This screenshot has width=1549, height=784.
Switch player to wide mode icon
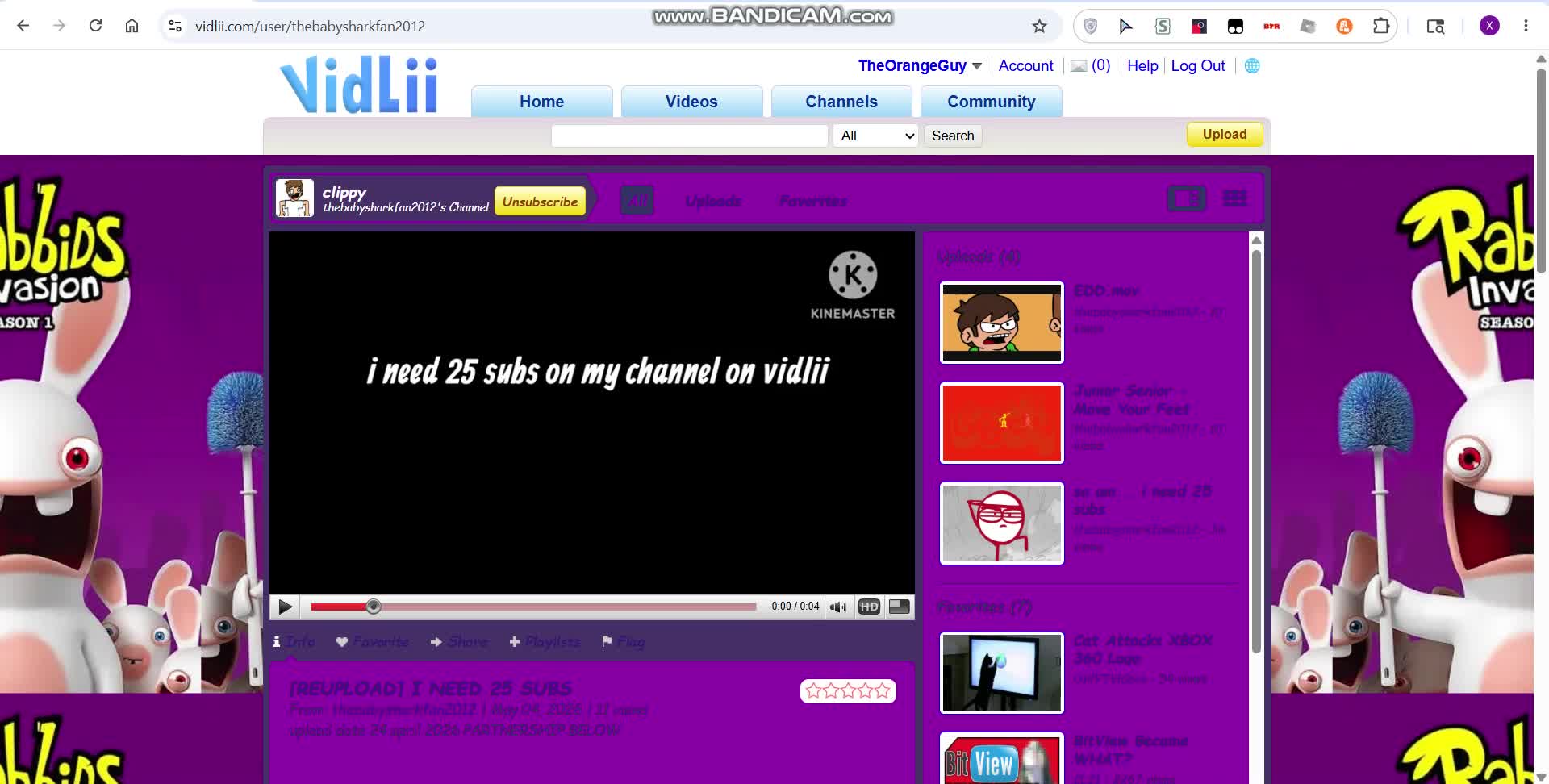click(x=900, y=607)
